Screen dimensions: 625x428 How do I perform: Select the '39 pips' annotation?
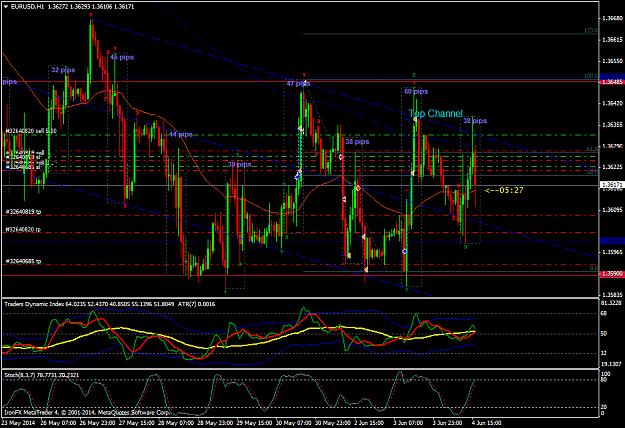click(240, 165)
